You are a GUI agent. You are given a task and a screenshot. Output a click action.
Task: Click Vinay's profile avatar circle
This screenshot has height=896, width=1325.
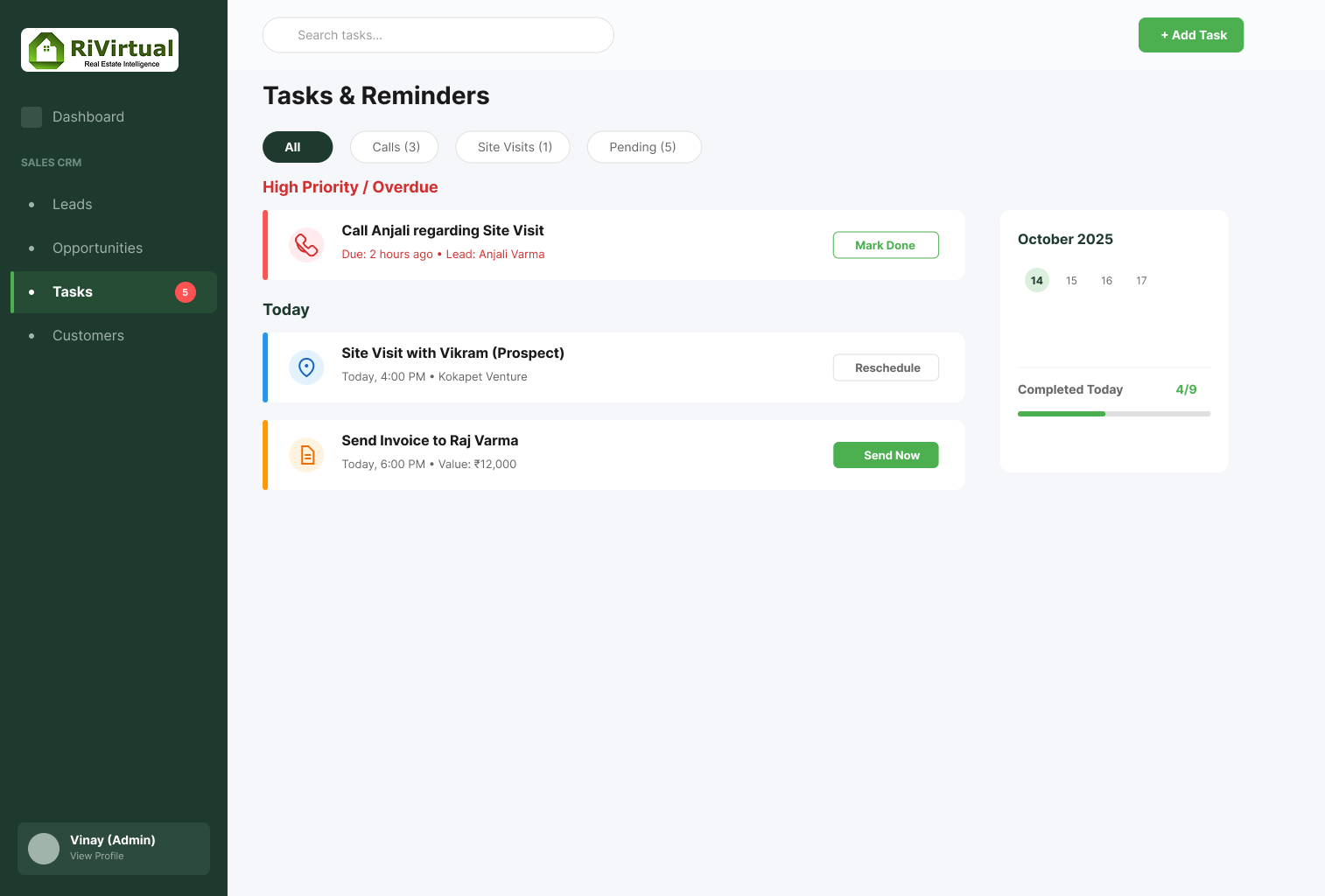[44, 849]
